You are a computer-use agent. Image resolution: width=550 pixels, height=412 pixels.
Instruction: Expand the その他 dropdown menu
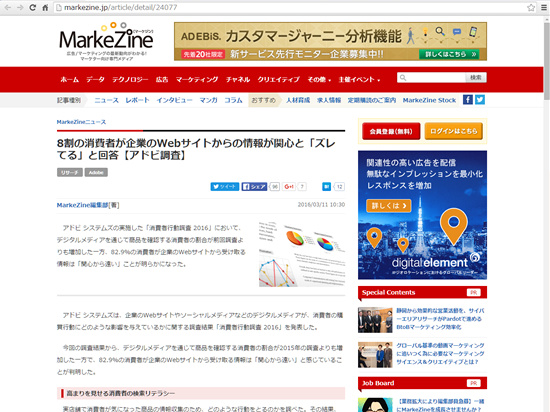[319, 80]
